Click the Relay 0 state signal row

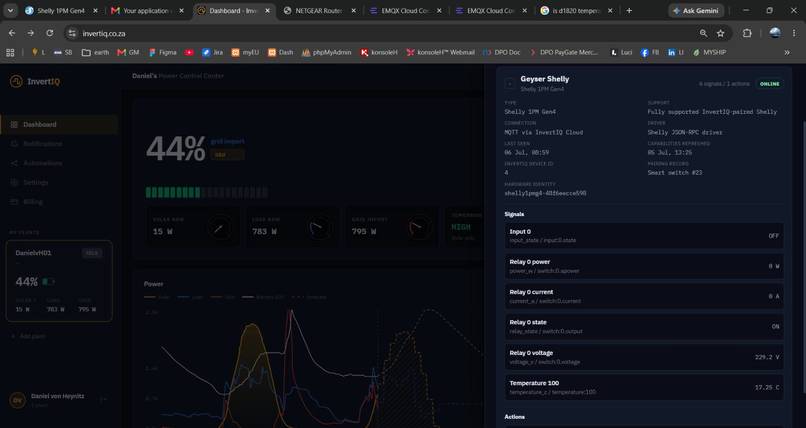tap(644, 327)
